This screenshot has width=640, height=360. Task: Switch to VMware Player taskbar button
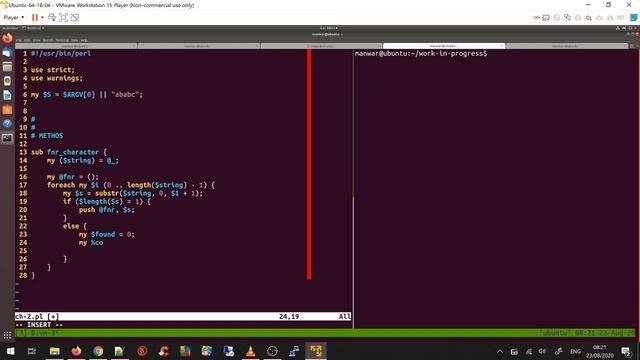(x=316, y=351)
